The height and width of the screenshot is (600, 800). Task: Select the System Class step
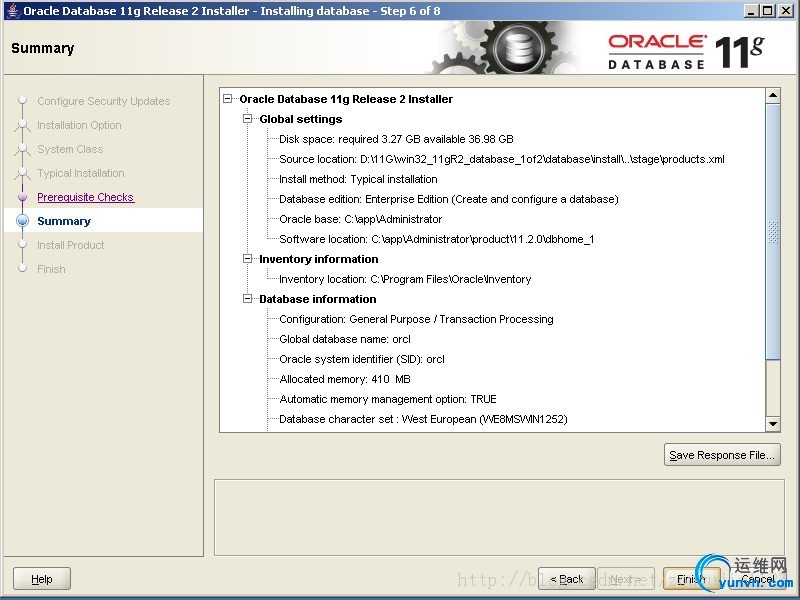click(x=70, y=149)
